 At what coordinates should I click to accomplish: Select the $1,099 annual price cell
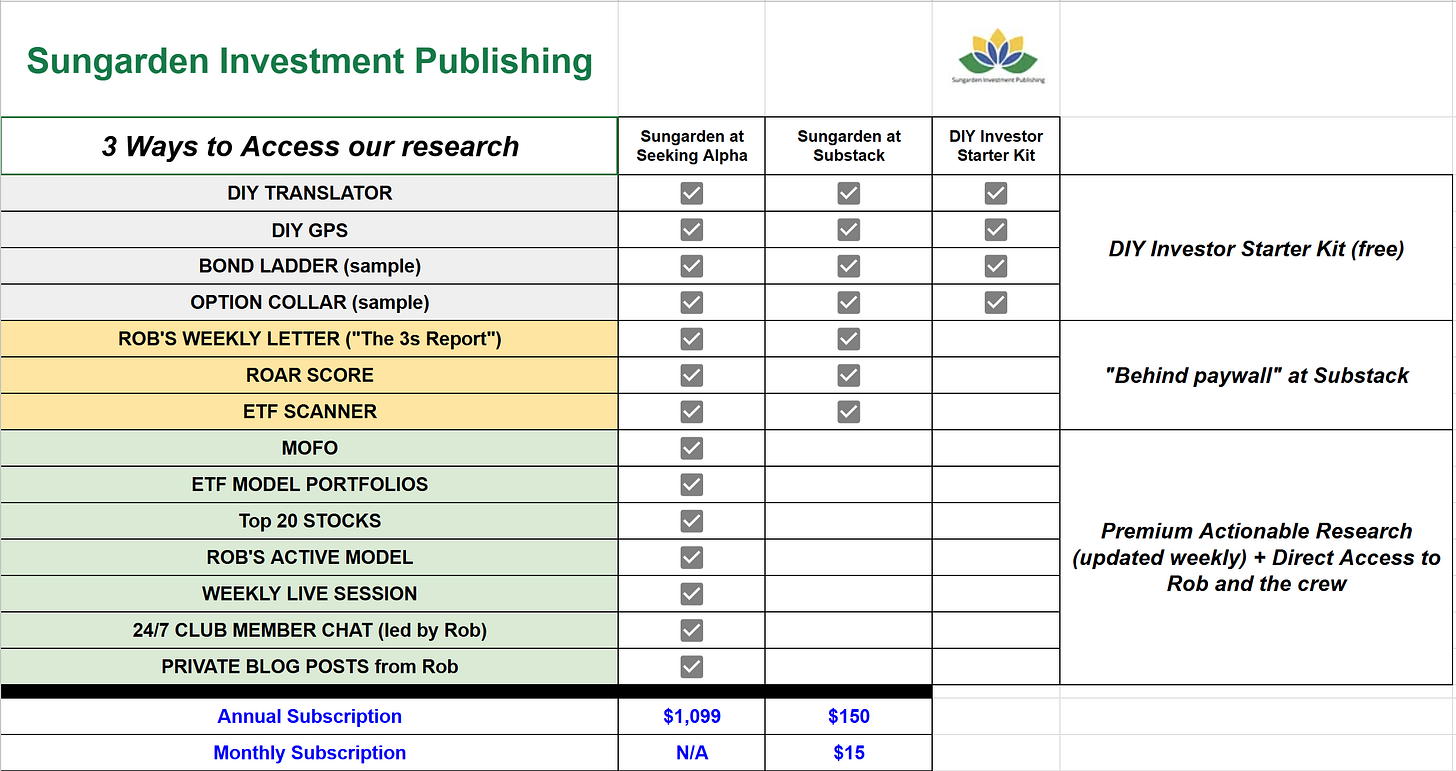click(691, 716)
